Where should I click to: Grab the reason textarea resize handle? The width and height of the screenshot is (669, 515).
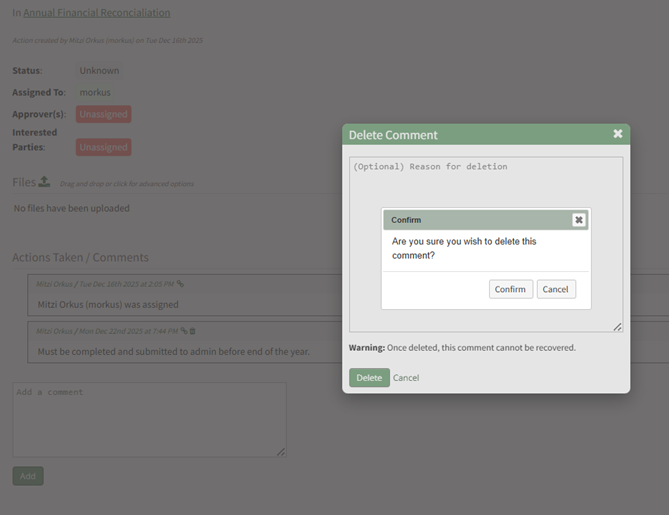(x=617, y=327)
